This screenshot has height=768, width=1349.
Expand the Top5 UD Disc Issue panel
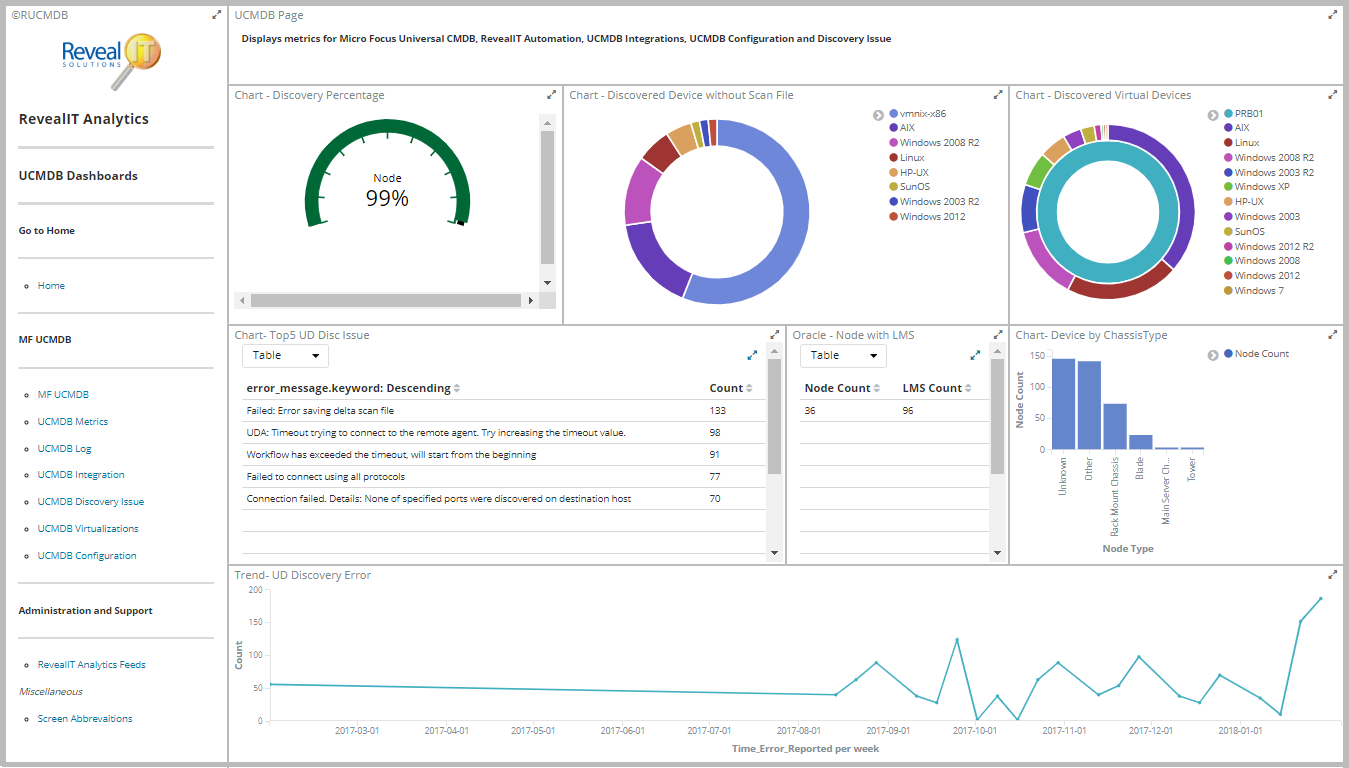coord(774,335)
